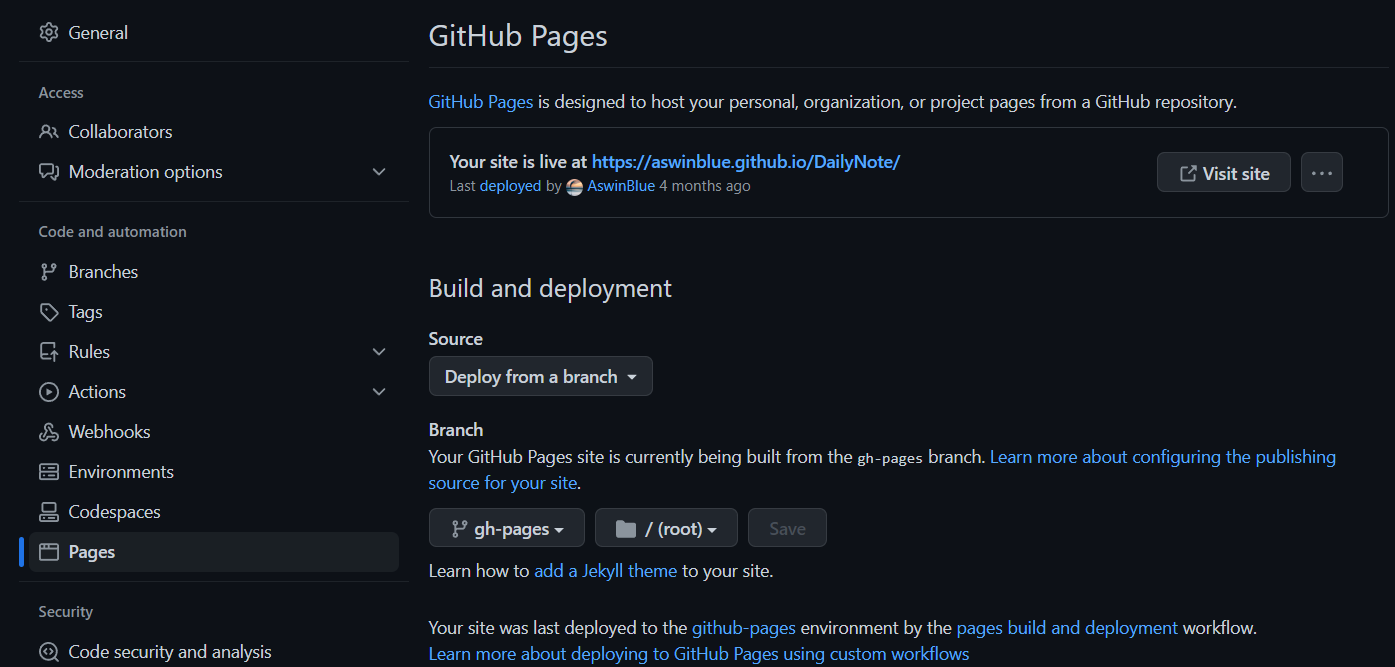Open 'pages build and deployment' workflow link

[x=1067, y=629]
